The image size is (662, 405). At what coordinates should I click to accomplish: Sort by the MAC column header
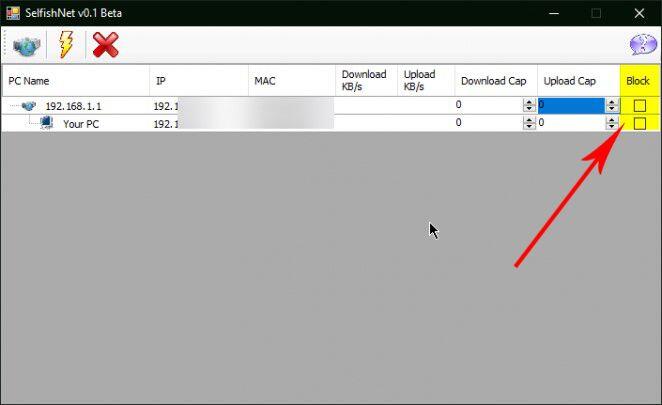[x=291, y=81]
